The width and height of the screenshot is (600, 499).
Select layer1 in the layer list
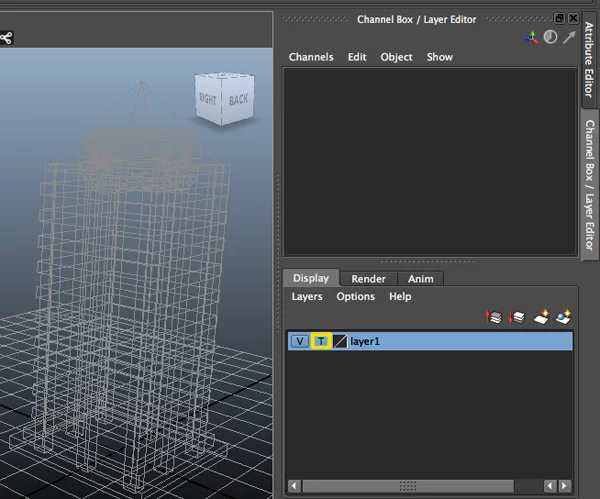[430, 341]
